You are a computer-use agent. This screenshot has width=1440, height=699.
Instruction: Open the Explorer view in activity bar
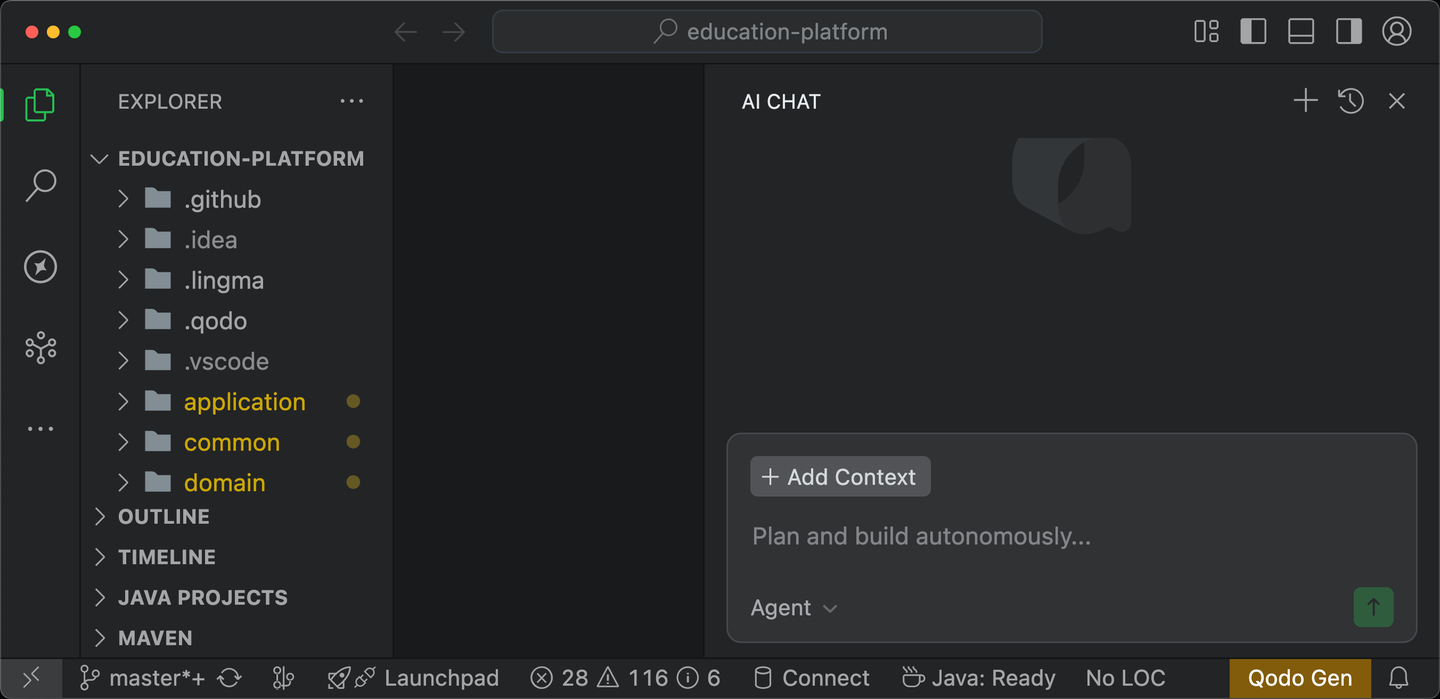[x=40, y=104]
